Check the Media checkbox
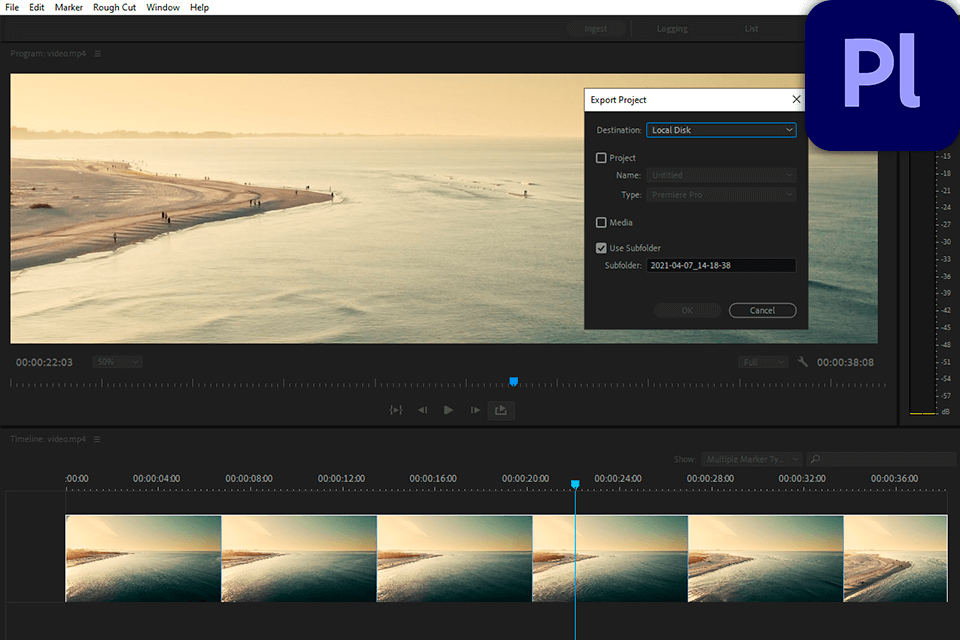960x640 pixels. tap(601, 223)
